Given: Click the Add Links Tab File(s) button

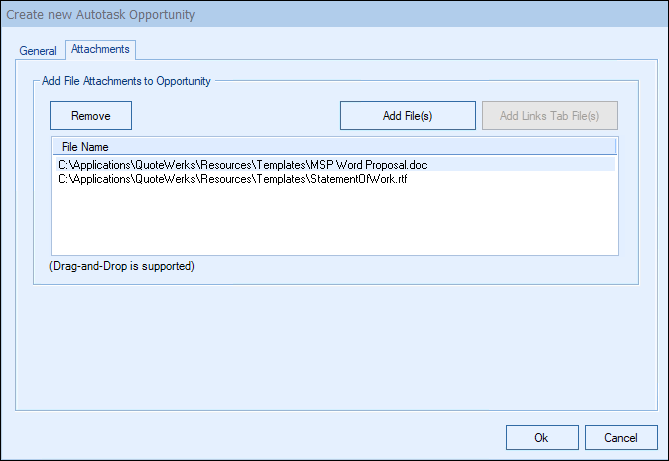Looking at the screenshot, I should pyautogui.click(x=549, y=116).
